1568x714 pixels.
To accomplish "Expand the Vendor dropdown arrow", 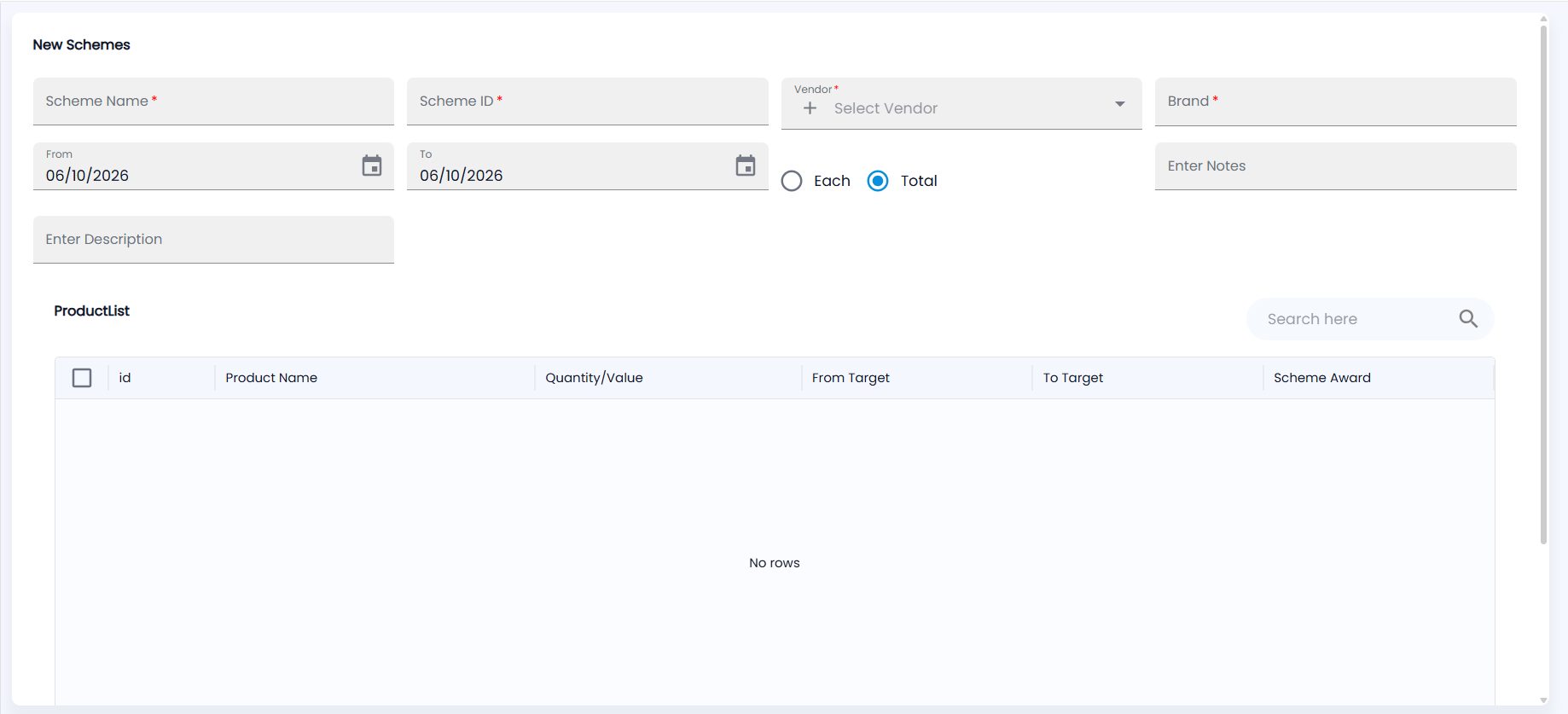I will pyautogui.click(x=1120, y=104).
